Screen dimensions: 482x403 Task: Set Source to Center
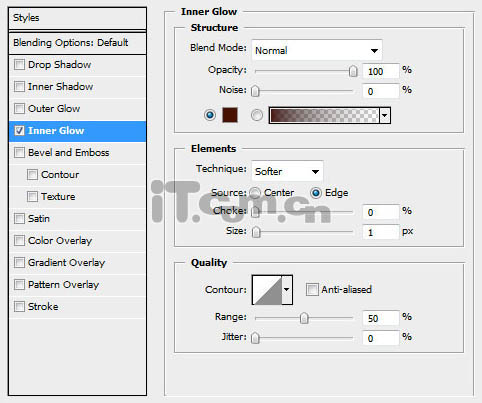tap(255, 193)
